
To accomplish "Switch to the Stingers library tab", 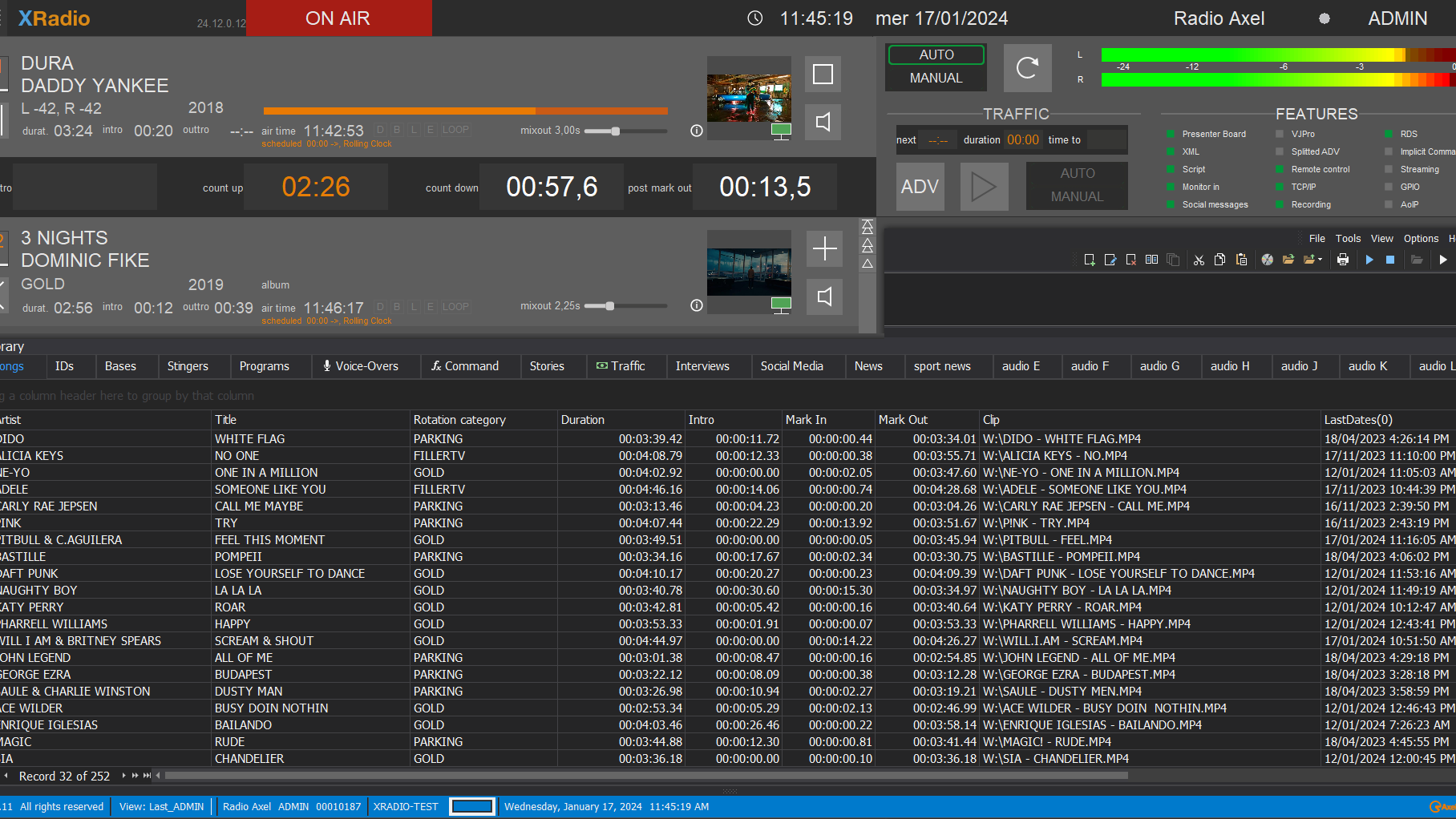I will [x=188, y=366].
